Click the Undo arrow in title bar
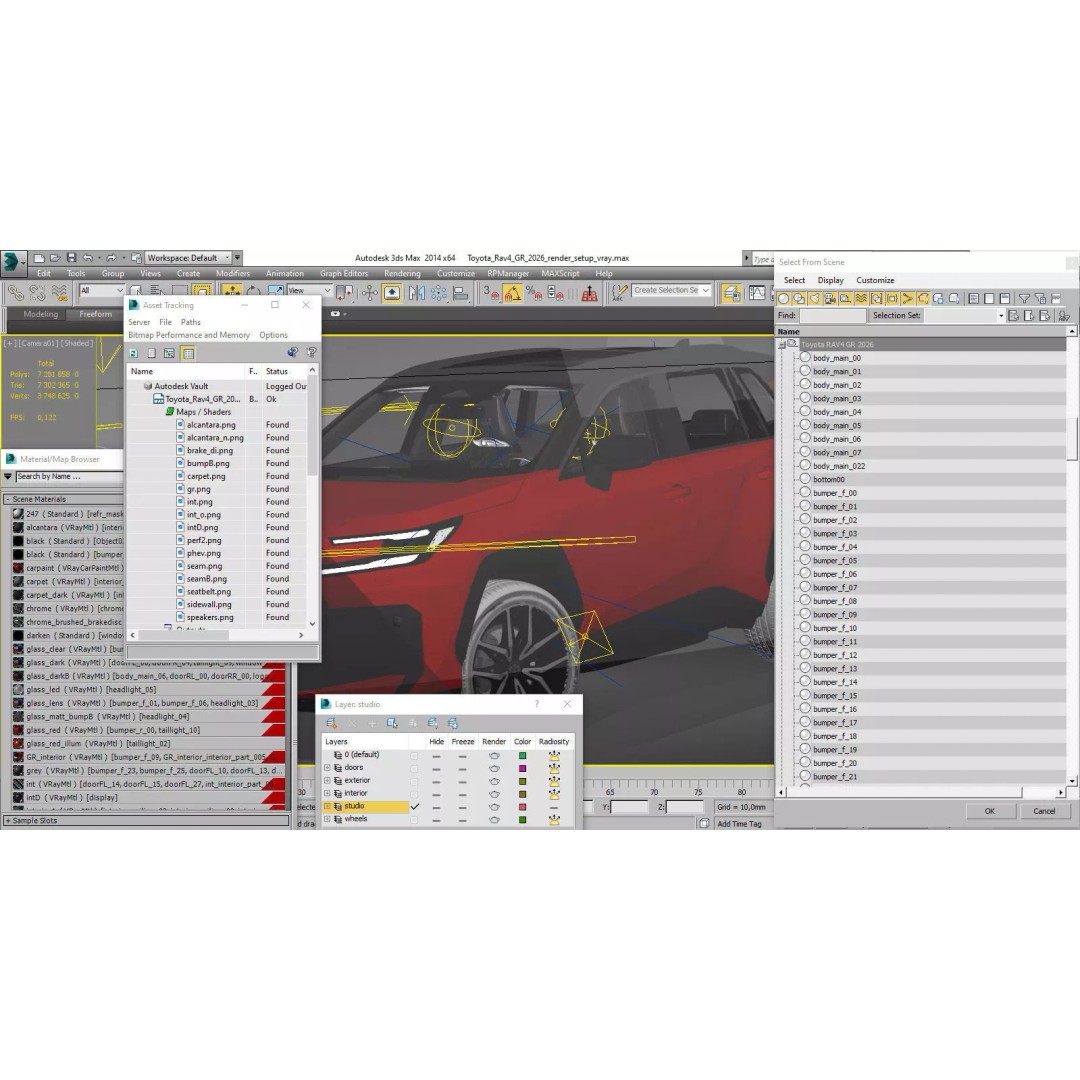The width and height of the screenshot is (1080, 1080). click(88, 258)
